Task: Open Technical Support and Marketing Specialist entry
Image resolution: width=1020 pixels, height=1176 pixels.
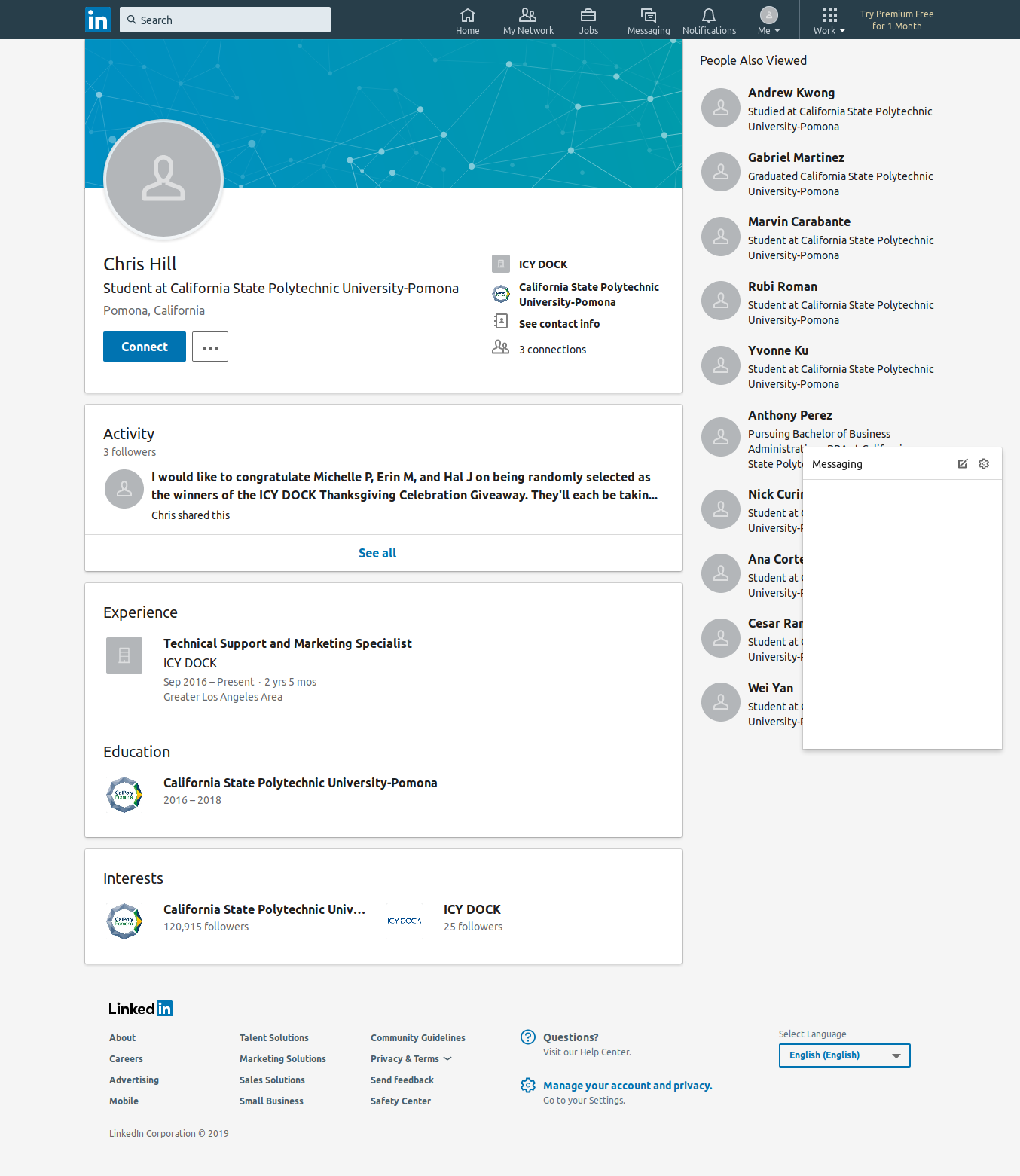Action: click(x=288, y=643)
